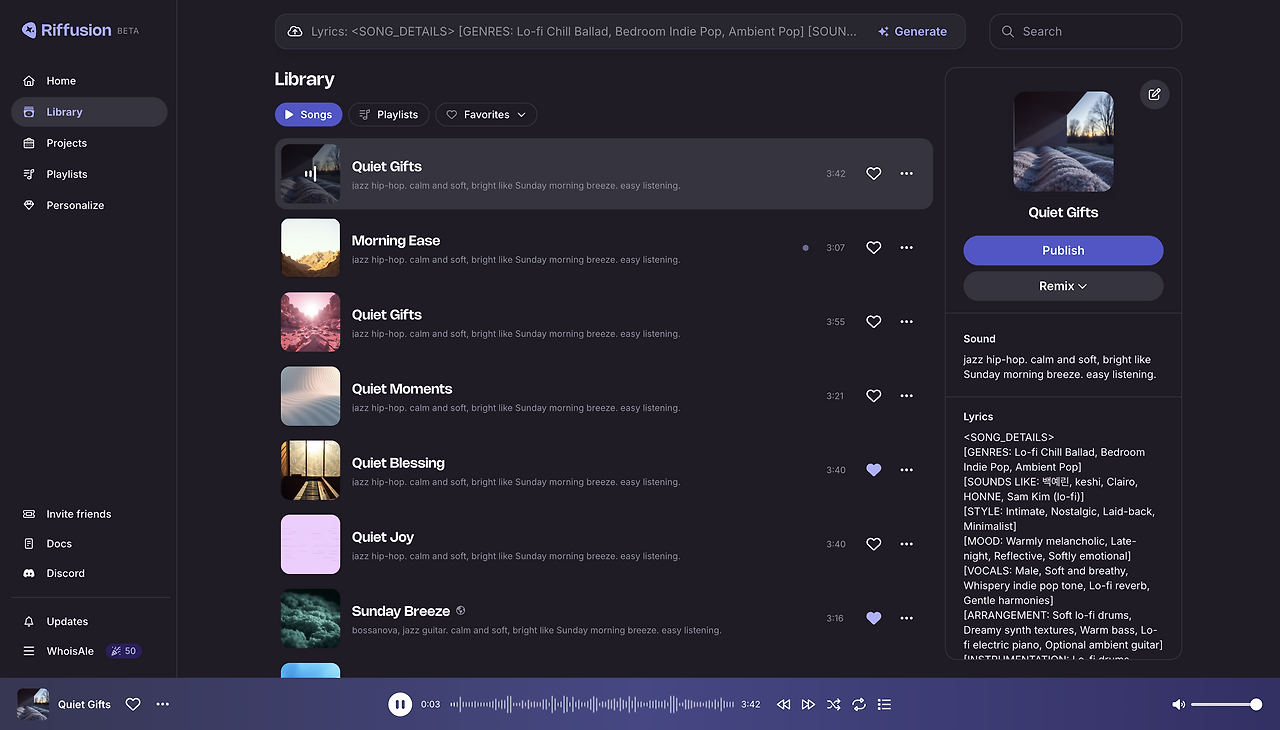Click the public globe icon on Sunday Breeze
This screenshot has width=1280, height=730.
point(461,611)
